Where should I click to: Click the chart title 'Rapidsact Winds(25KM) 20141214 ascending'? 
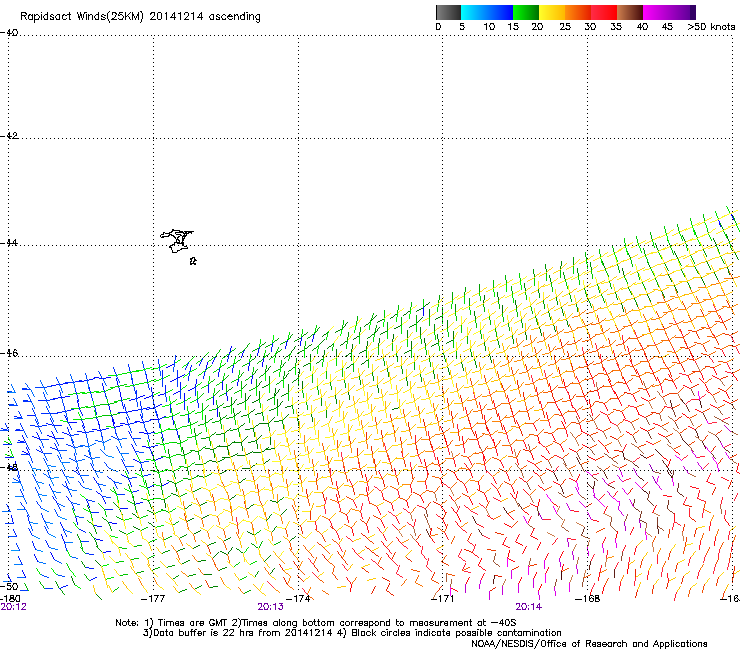[140, 16]
